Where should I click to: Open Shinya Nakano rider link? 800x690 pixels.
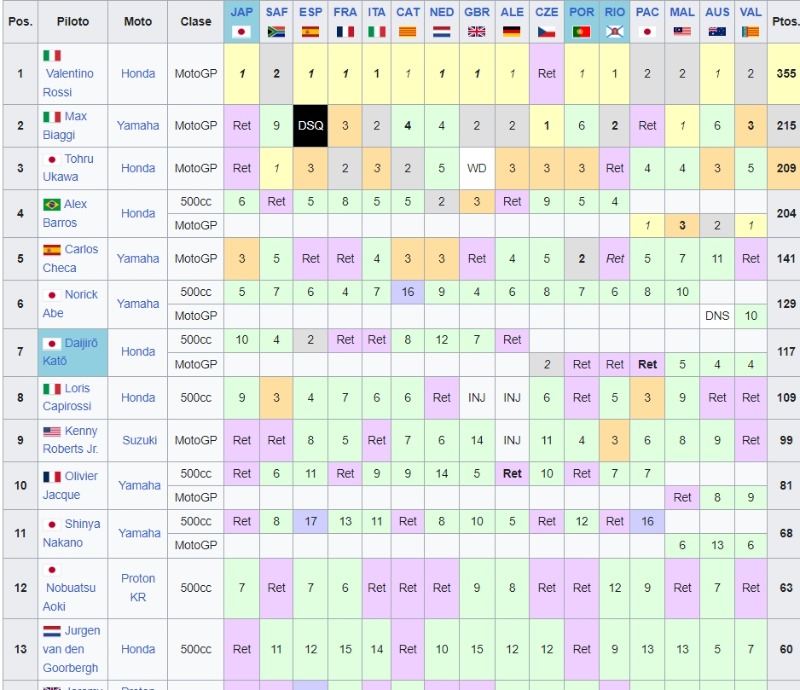71,533
